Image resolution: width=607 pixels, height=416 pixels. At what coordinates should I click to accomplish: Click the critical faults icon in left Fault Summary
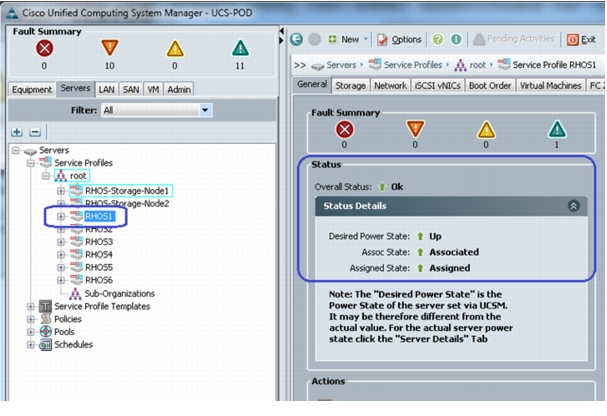pos(45,49)
